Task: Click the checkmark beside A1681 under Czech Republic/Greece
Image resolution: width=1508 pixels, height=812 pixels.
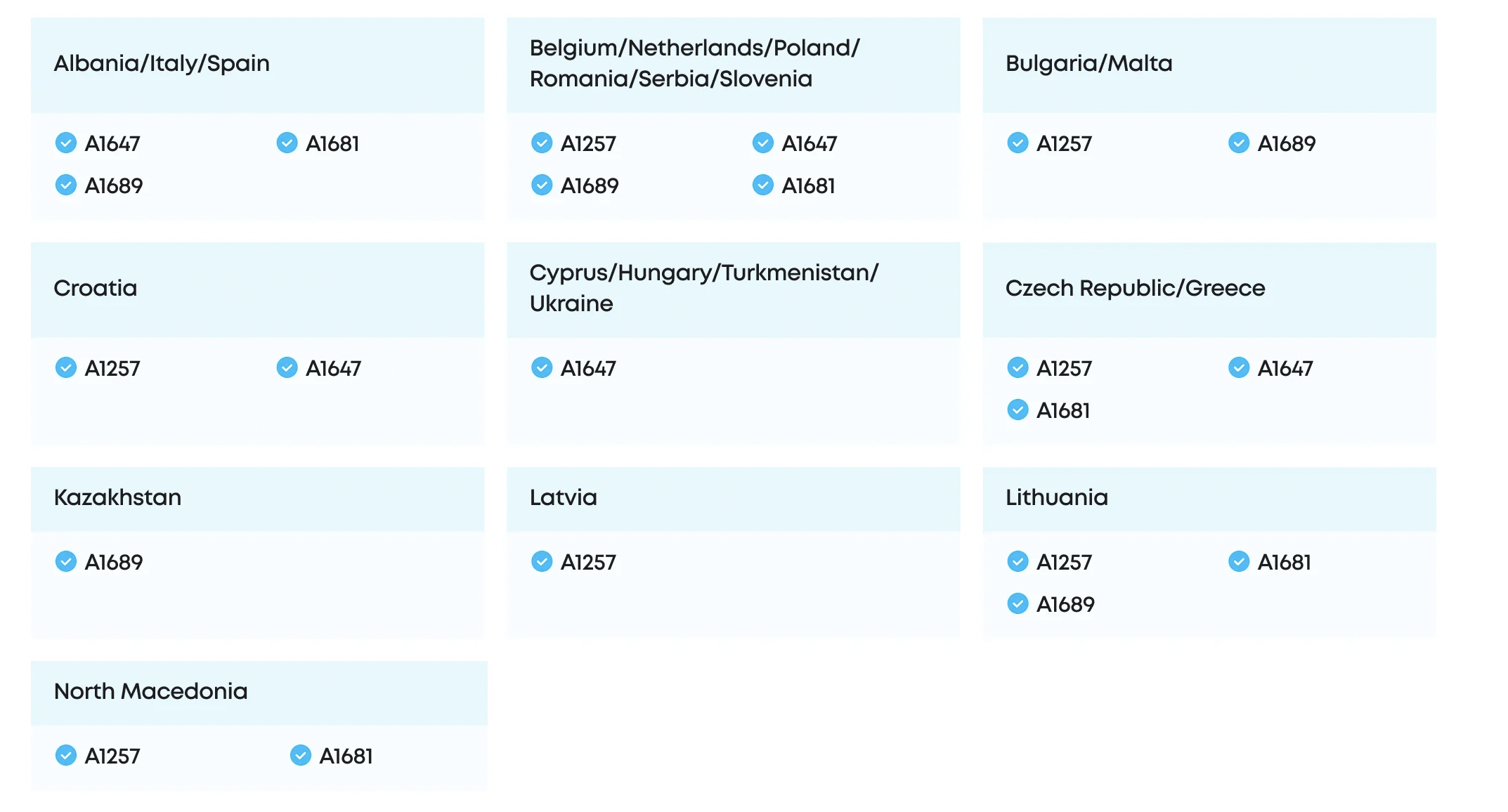Action: point(1018,410)
